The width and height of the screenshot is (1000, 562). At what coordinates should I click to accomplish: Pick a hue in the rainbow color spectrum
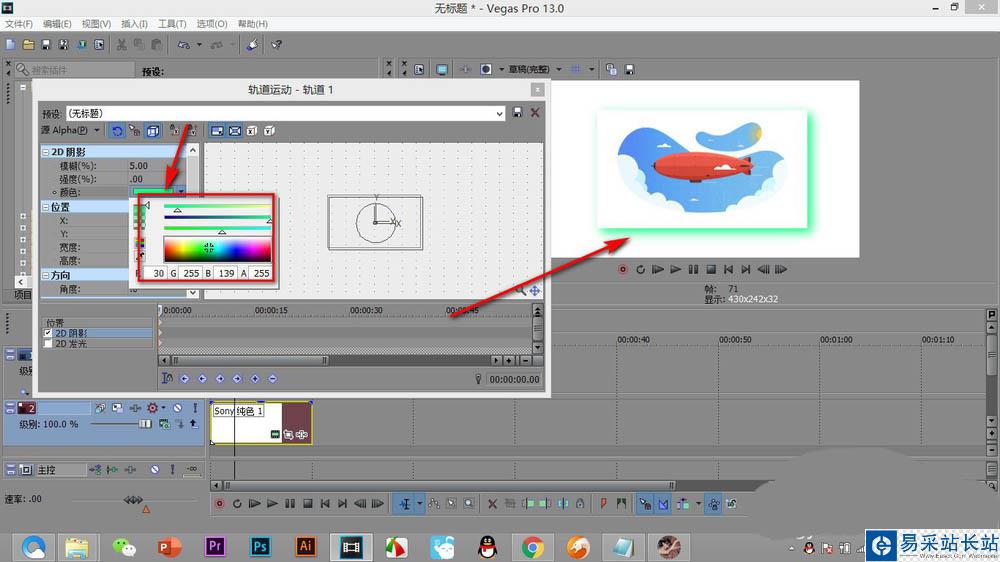[x=217, y=249]
